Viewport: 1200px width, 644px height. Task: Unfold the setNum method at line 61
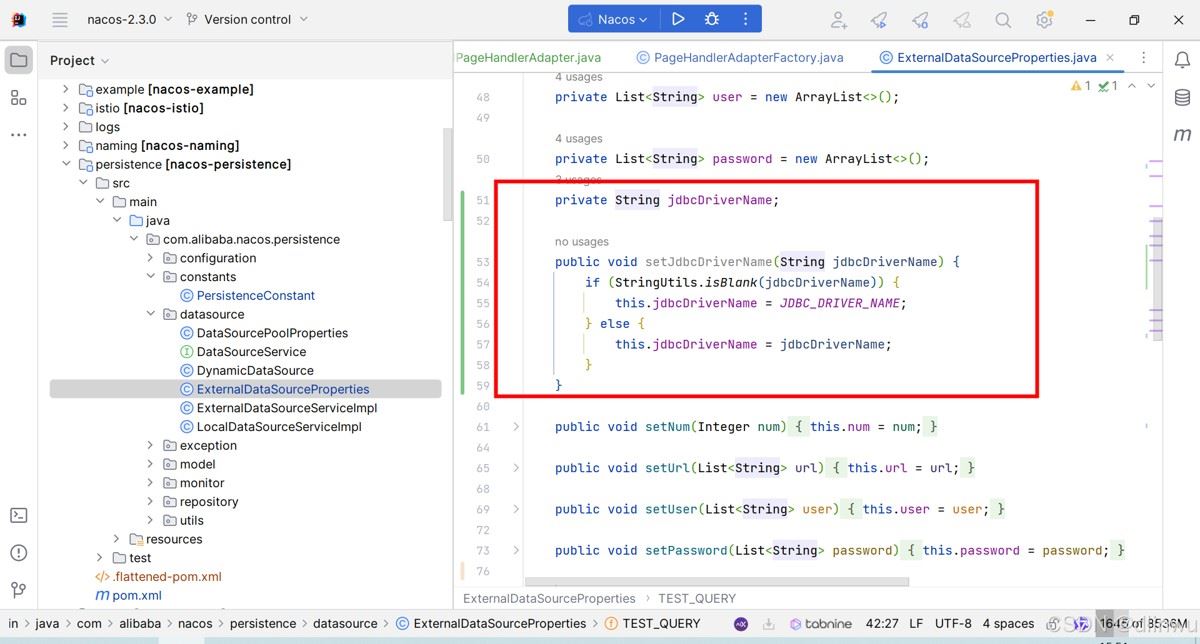(x=516, y=427)
